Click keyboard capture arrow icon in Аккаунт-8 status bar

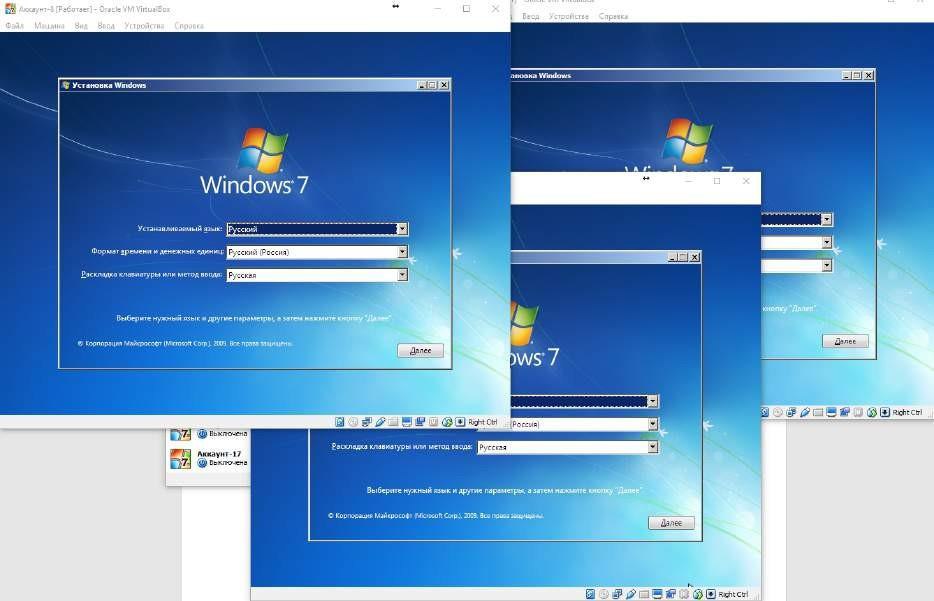click(x=459, y=422)
